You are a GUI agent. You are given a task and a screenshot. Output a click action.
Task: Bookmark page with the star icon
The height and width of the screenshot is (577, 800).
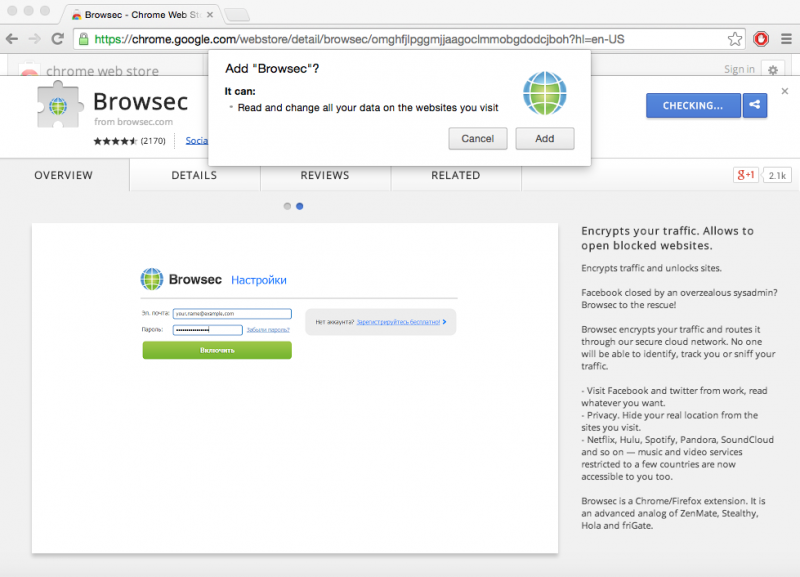click(735, 39)
